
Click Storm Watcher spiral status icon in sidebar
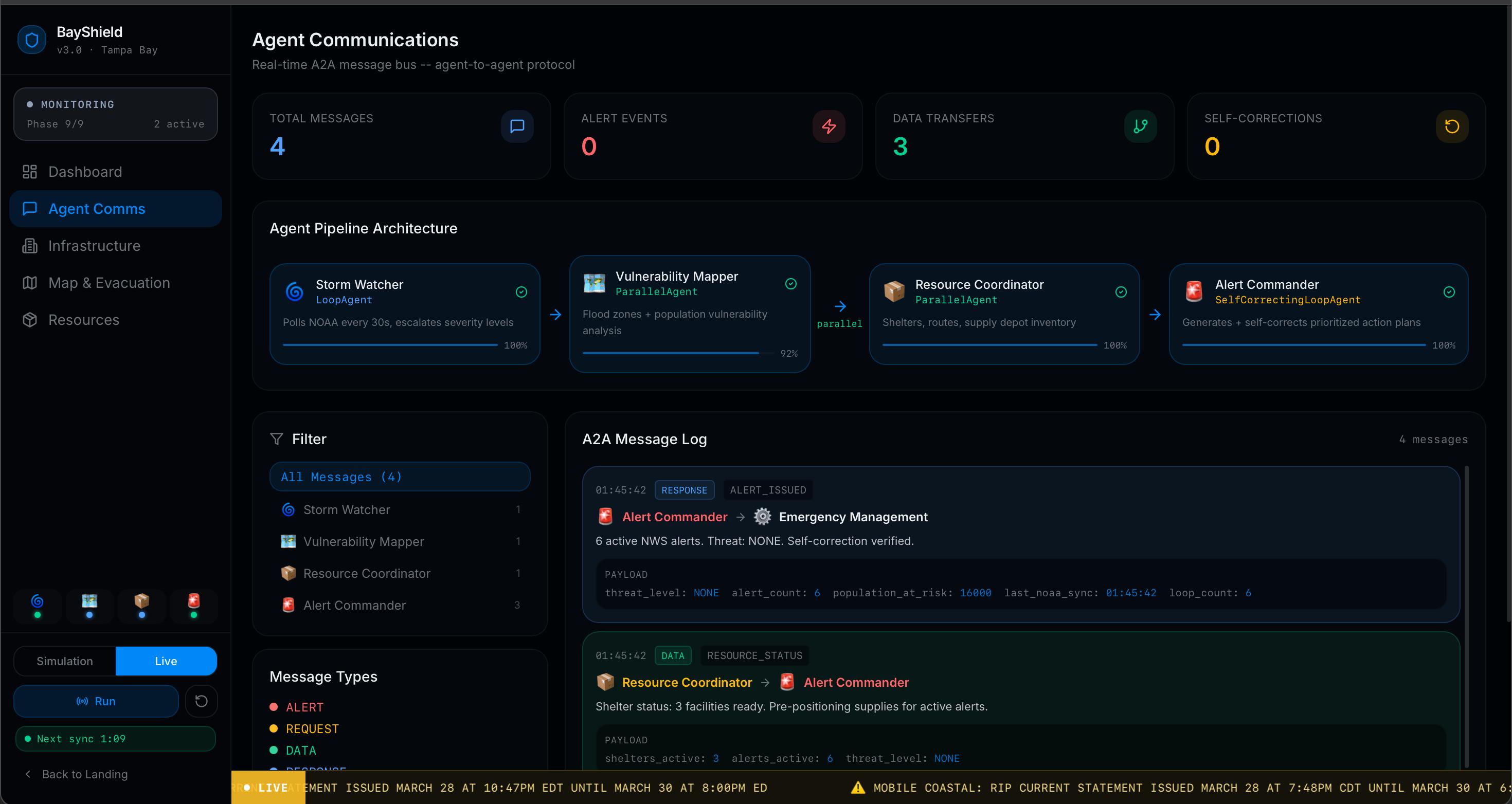(x=38, y=601)
